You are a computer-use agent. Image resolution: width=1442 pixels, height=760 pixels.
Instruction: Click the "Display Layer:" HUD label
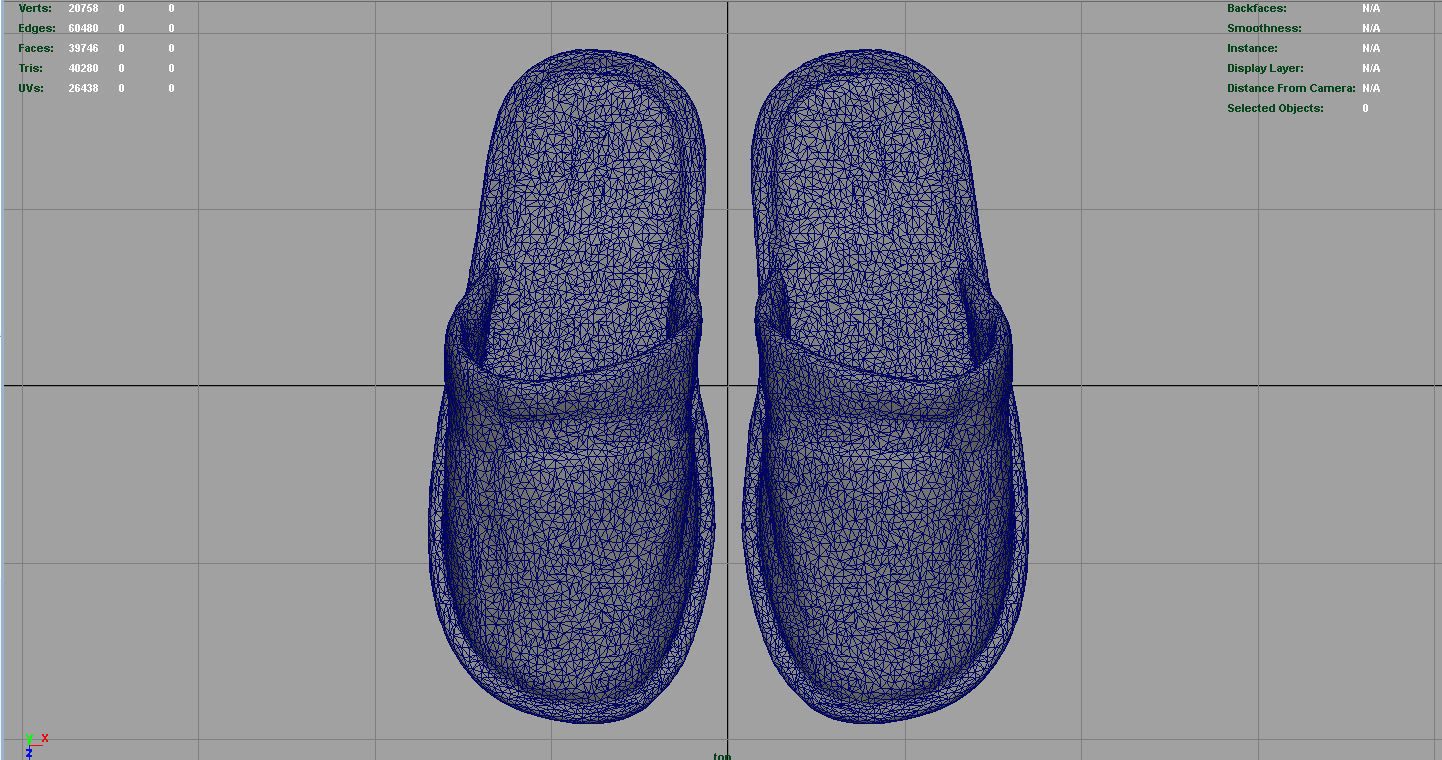click(x=1265, y=68)
